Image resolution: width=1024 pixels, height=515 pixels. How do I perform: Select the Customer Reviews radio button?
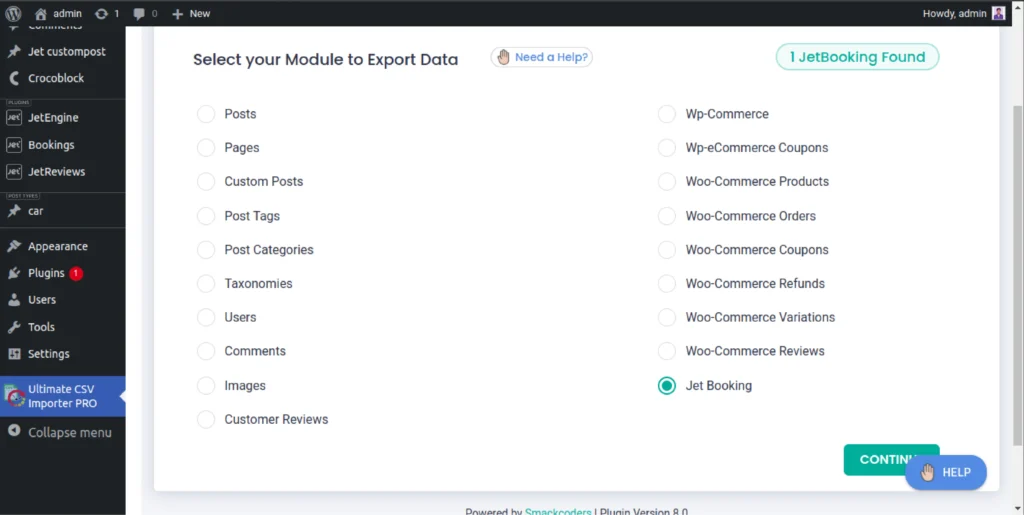[x=206, y=420]
